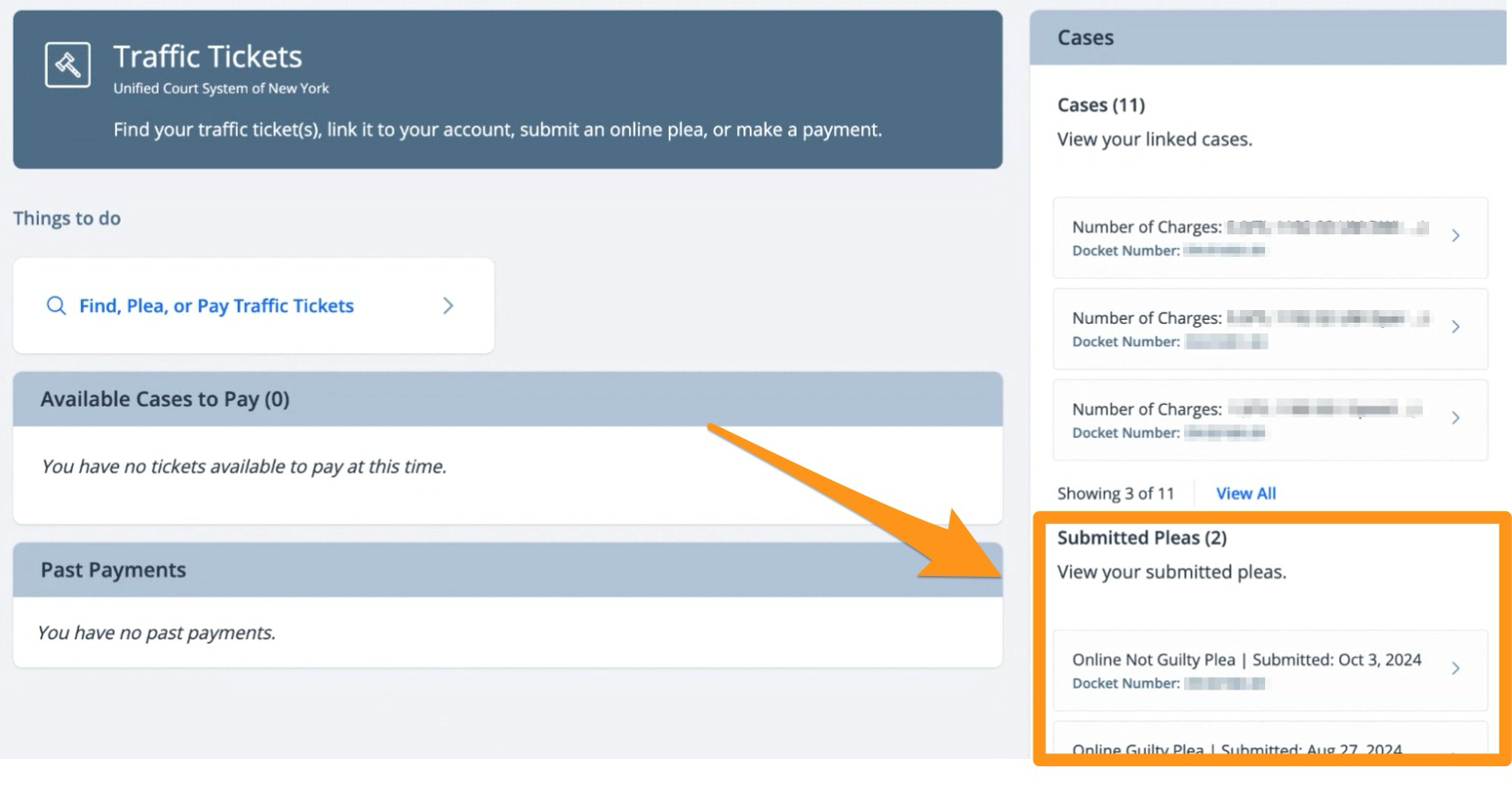The image size is (1512, 804).
Task: Click the gavel icon beside Traffic Tickets
Action: [68, 65]
